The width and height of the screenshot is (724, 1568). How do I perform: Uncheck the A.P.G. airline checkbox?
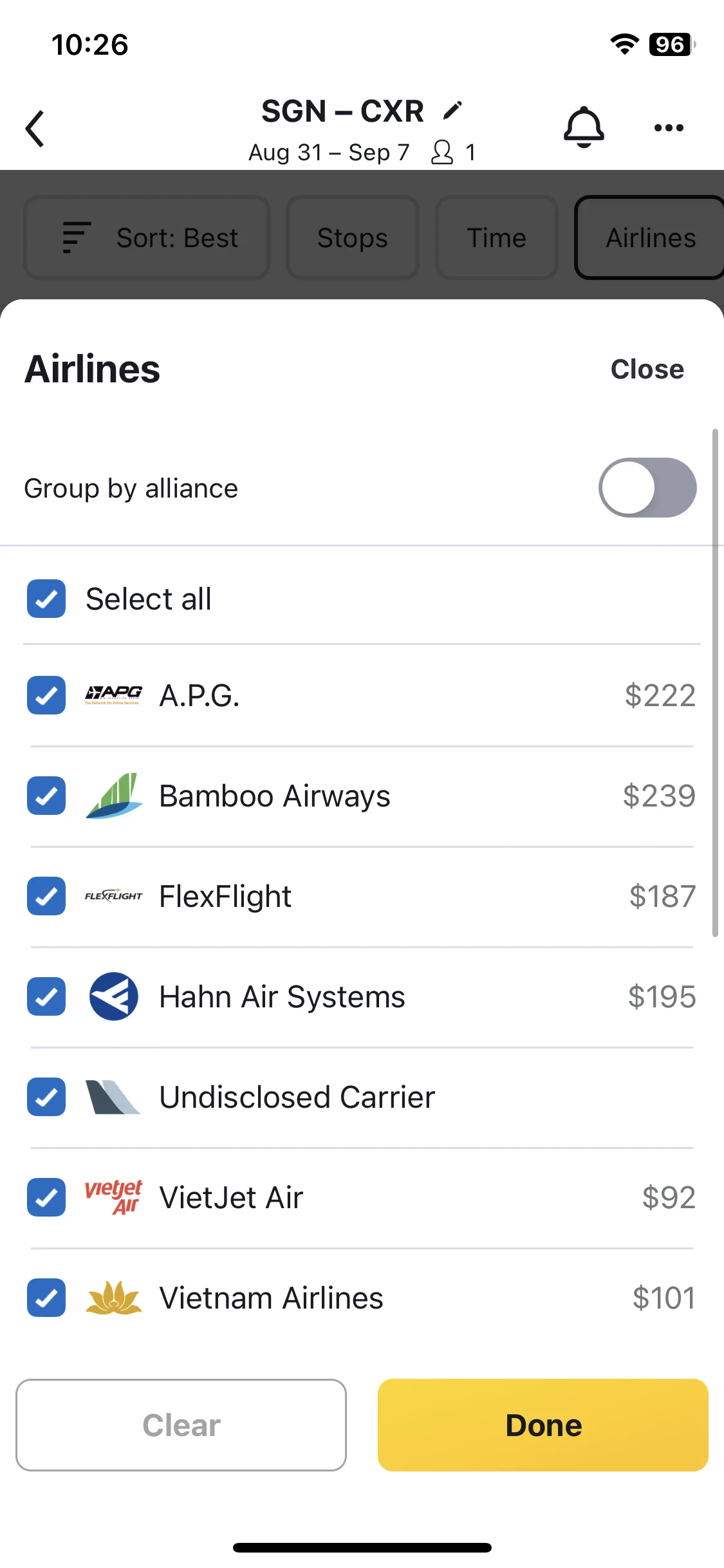tap(46, 695)
